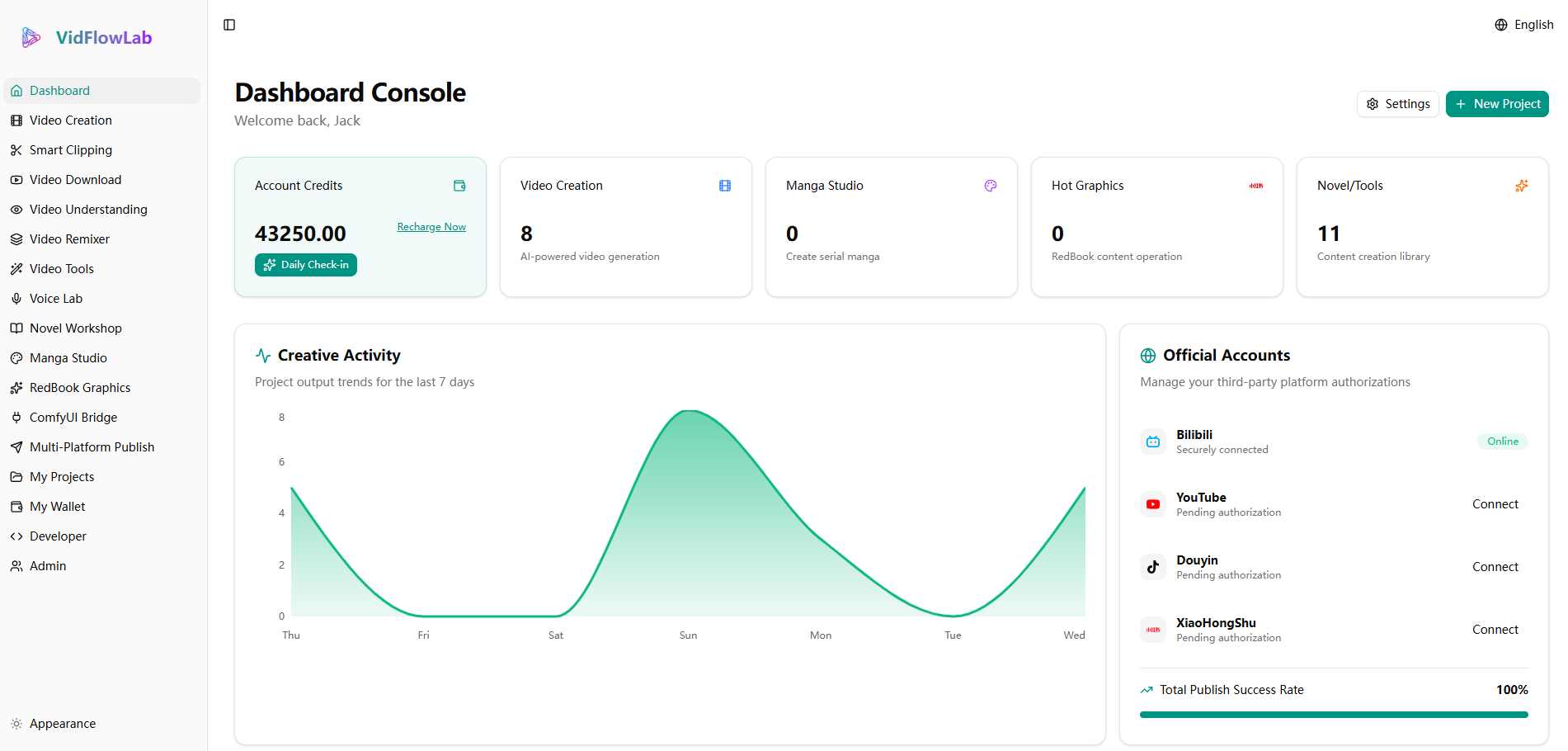The image size is (1568, 751).
Task: Click the sparkle icon on Novel/Tools card
Action: (1522, 186)
